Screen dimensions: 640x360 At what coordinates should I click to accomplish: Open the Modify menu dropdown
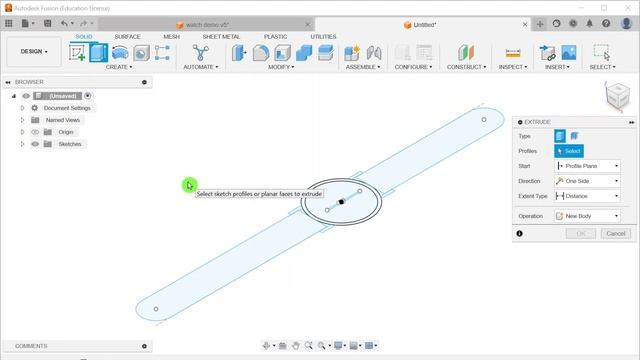tap(281, 67)
